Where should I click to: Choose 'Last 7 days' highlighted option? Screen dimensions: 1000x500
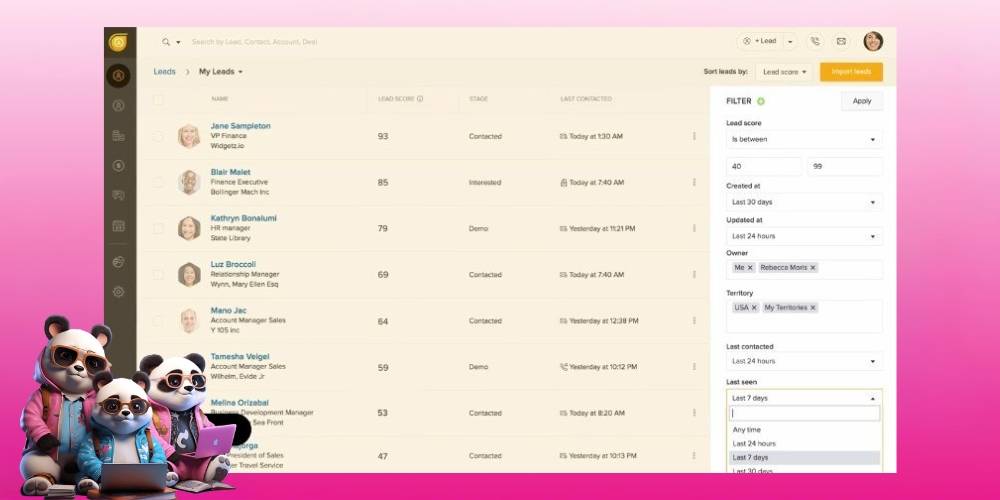804,458
